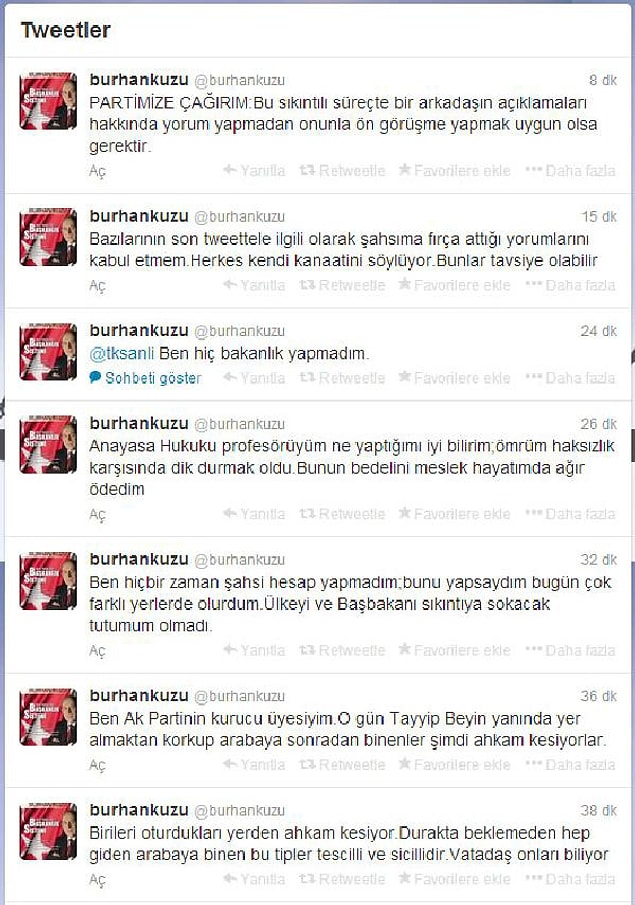Image resolution: width=635 pixels, height=905 pixels.
Task: Favorite the 'Ben Ak Partinin kurucu' tweet
Action: pos(454,765)
